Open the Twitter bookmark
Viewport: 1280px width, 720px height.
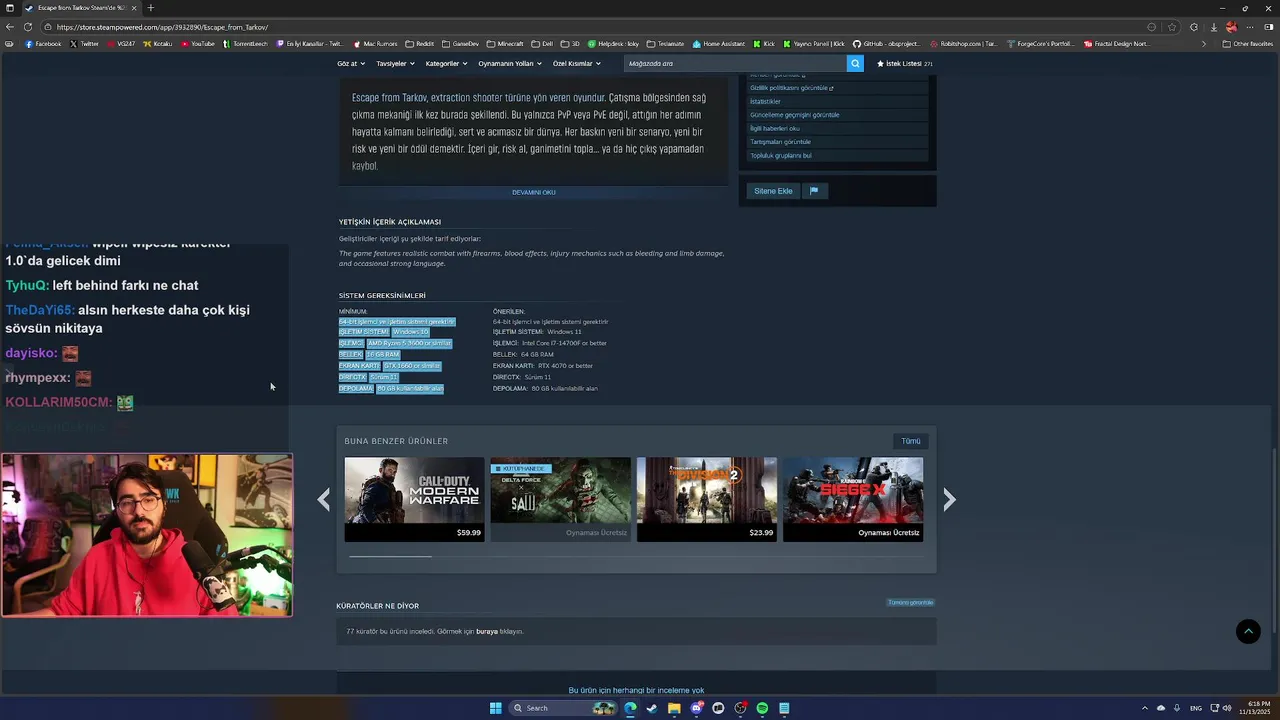tap(85, 44)
